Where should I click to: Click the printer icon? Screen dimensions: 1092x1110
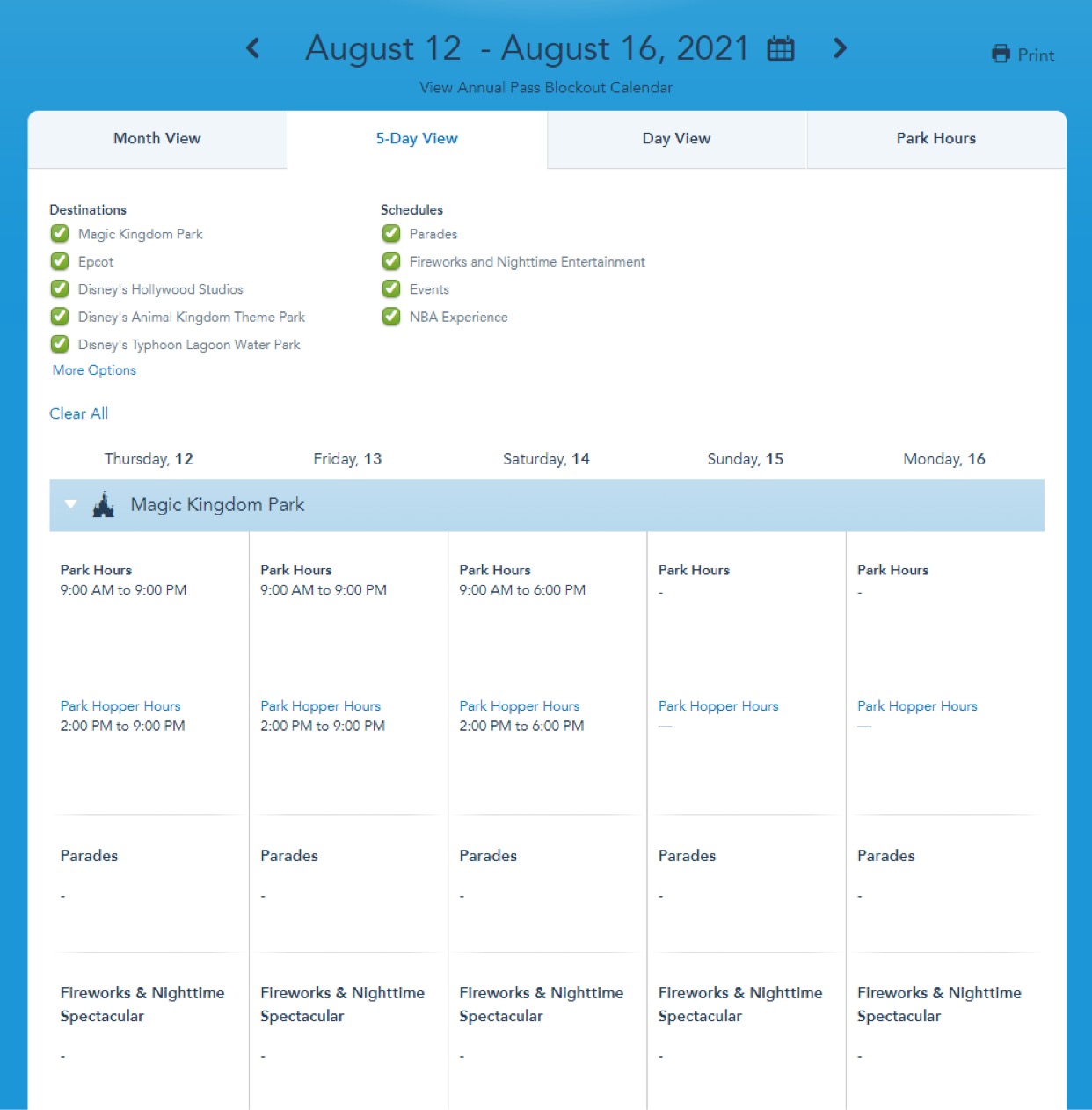(x=1001, y=55)
